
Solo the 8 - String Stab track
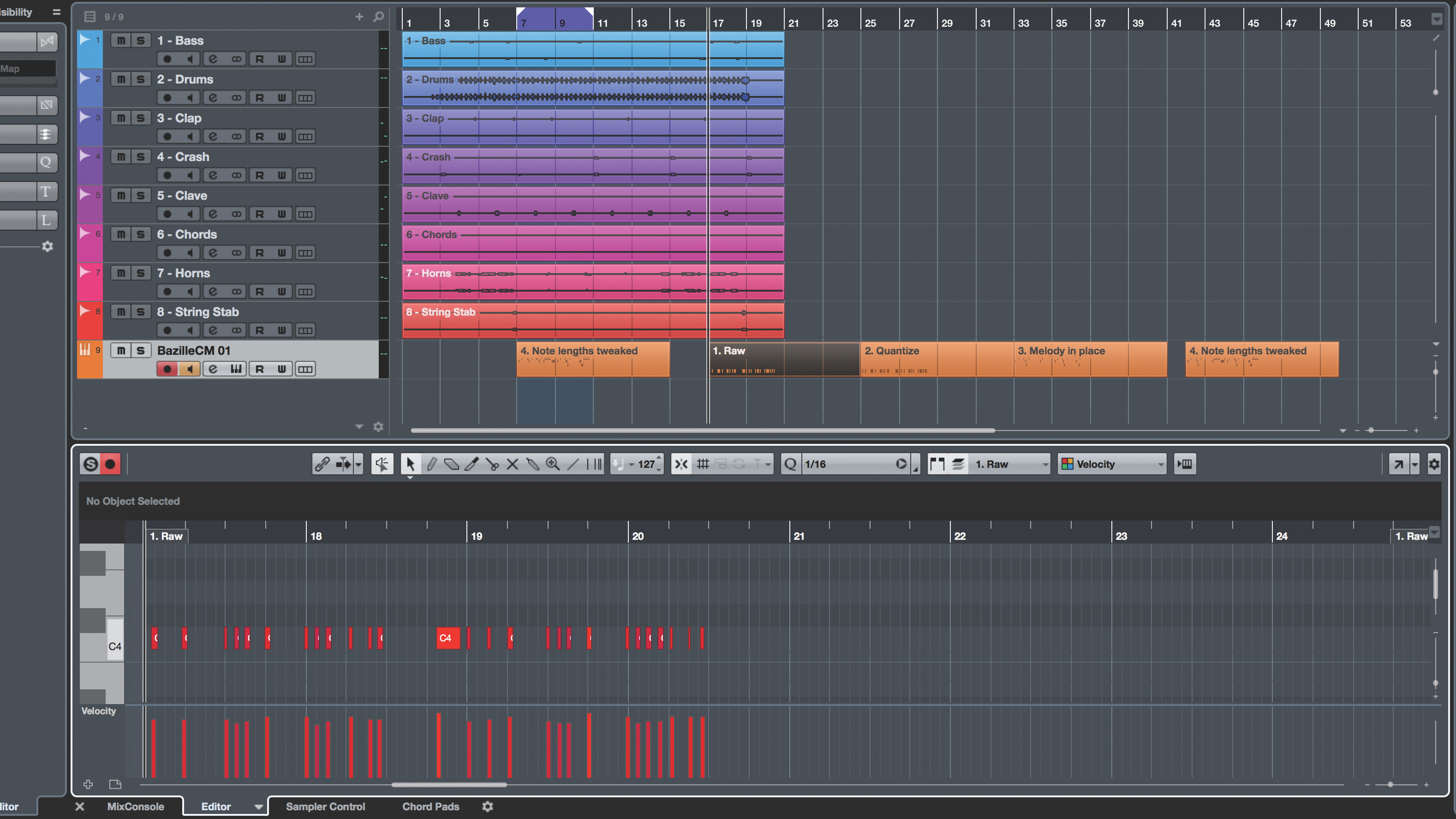(x=141, y=311)
